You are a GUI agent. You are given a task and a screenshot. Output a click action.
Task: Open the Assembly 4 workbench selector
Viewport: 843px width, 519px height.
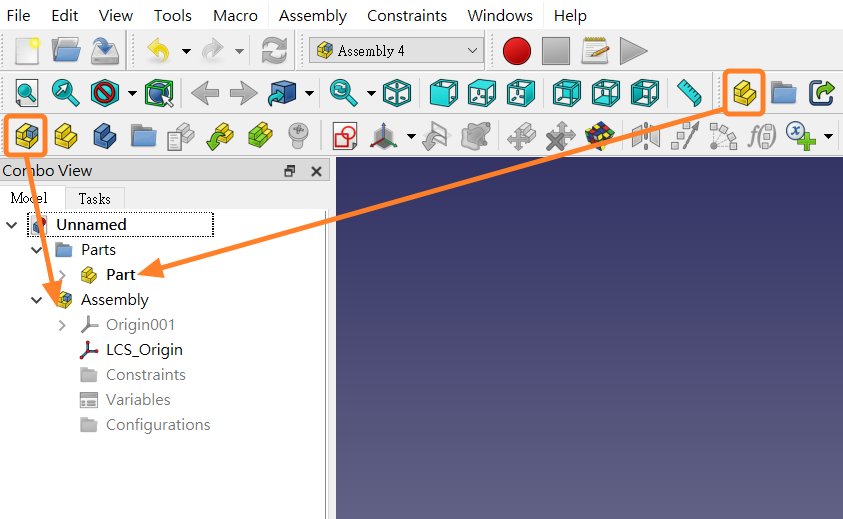[397, 51]
